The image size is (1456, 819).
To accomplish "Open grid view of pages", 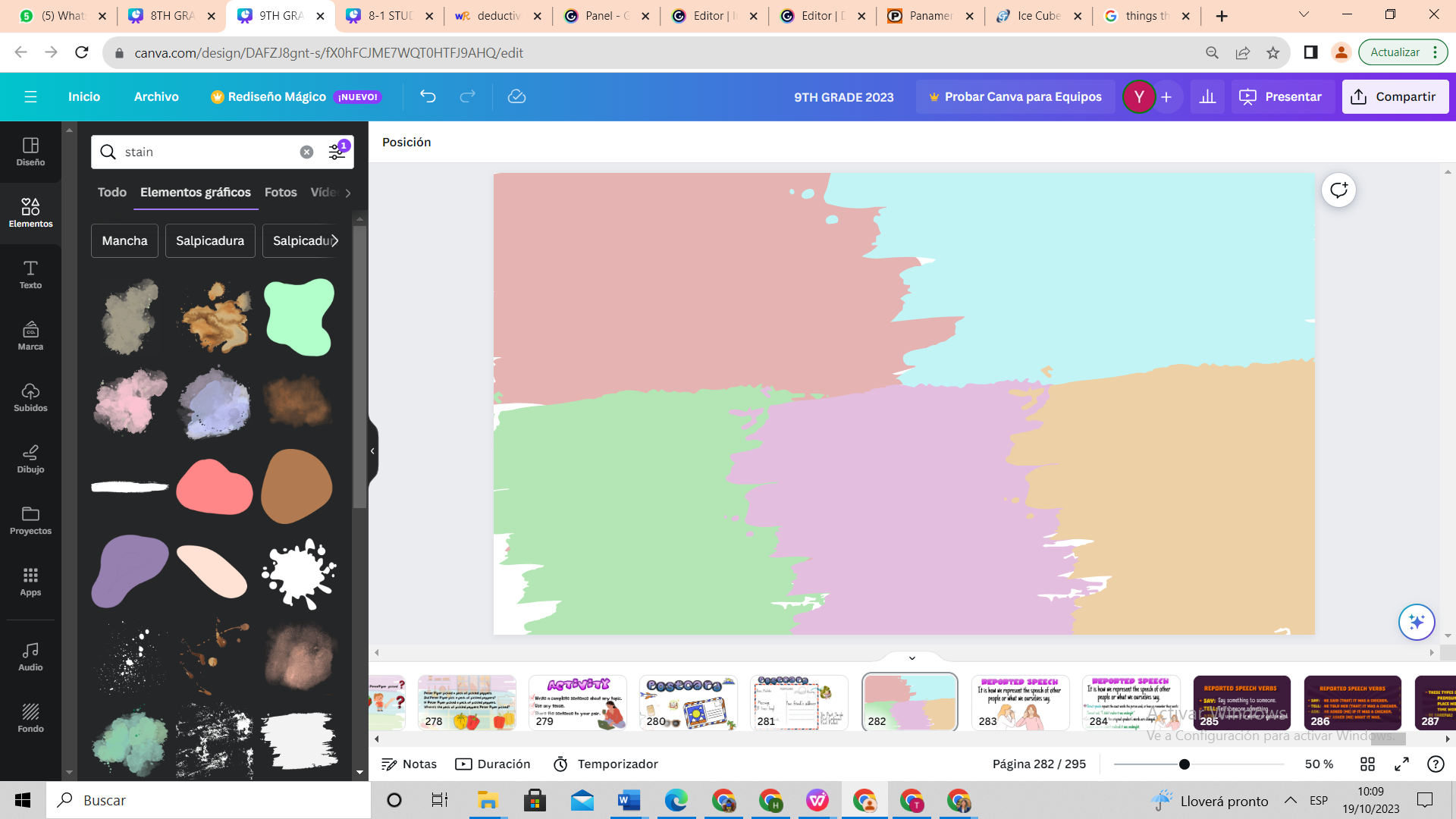I will click(x=1367, y=764).
